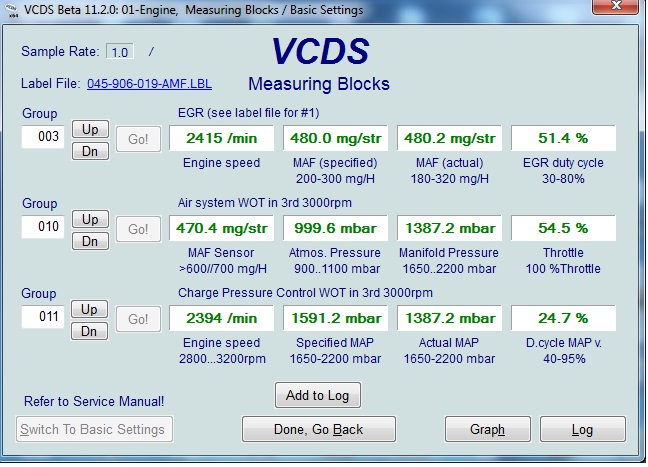Click Dn button next to group 010
This screenshot has width=648, height=467.
[x=90, y=241]
